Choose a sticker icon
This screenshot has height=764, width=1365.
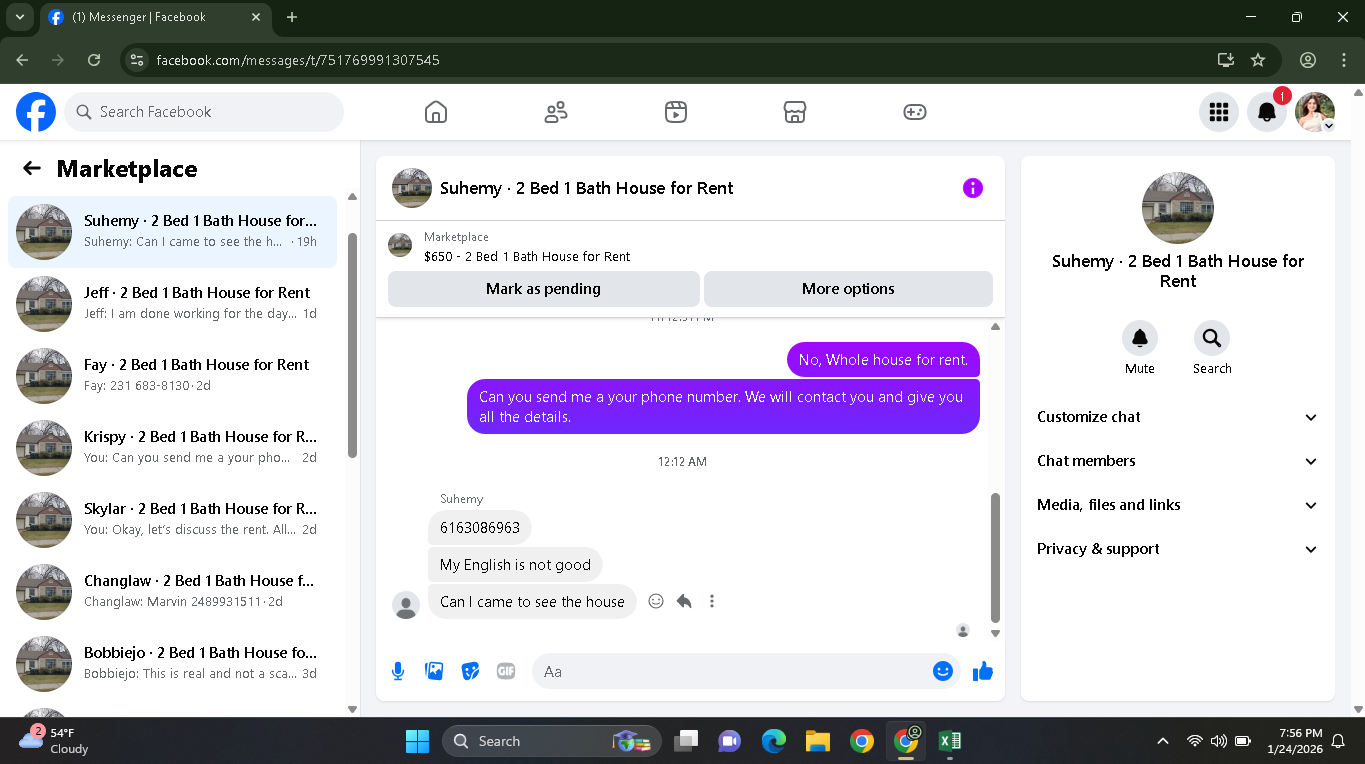point(470,671)
